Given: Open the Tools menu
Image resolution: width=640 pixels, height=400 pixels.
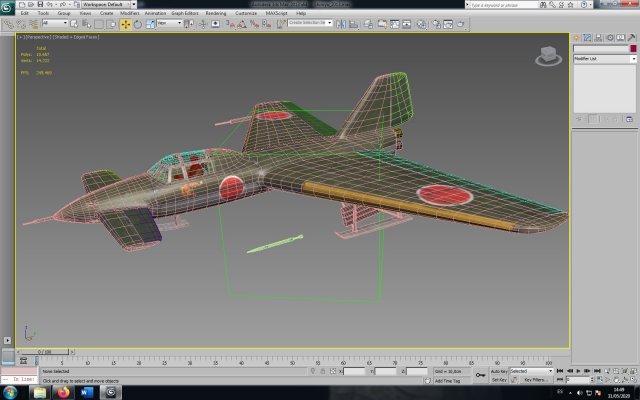Looking at the screenshot, I should pyautogui.click(x=43, y=13).
